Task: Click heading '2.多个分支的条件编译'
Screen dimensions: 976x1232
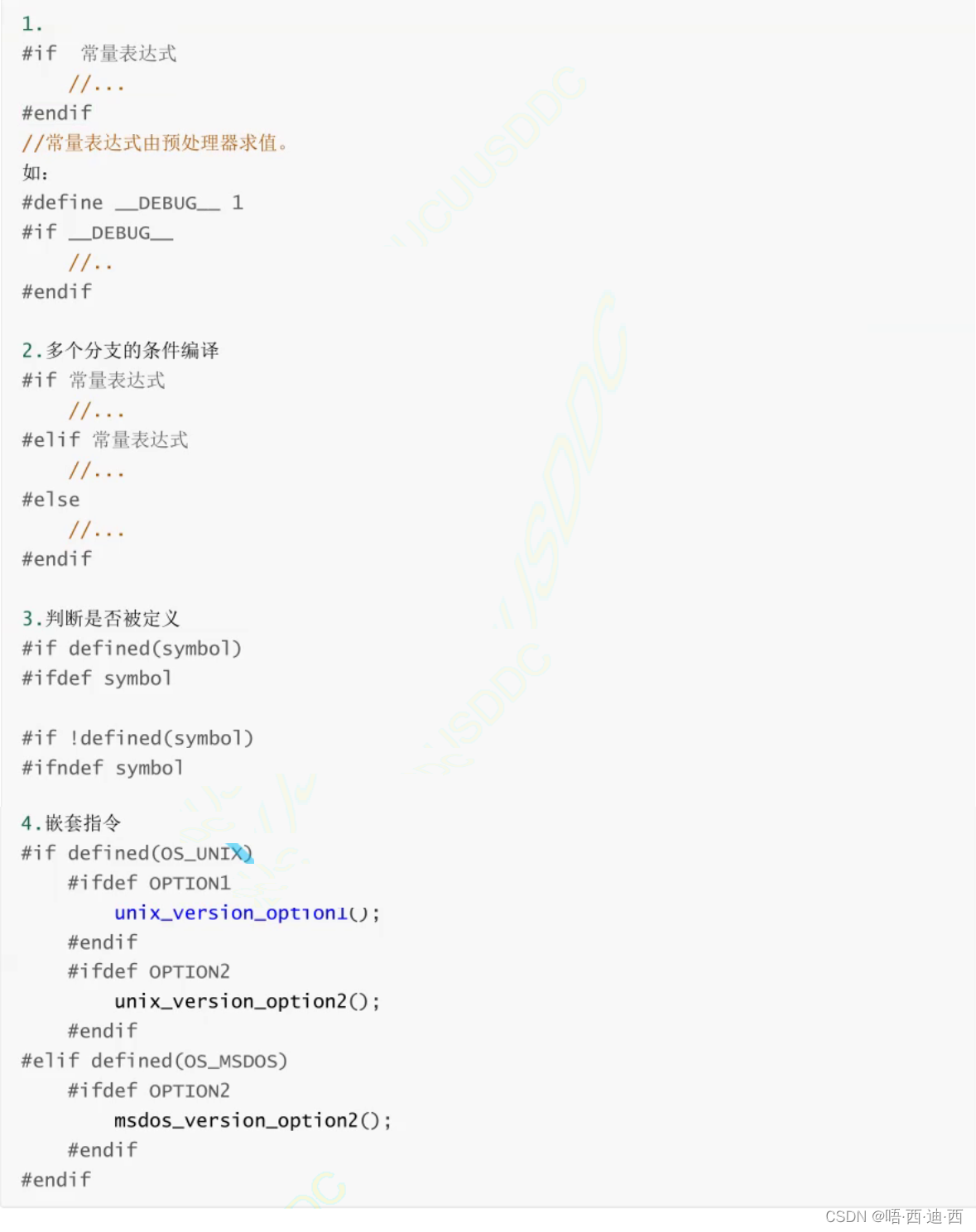Action: [120, 351]
